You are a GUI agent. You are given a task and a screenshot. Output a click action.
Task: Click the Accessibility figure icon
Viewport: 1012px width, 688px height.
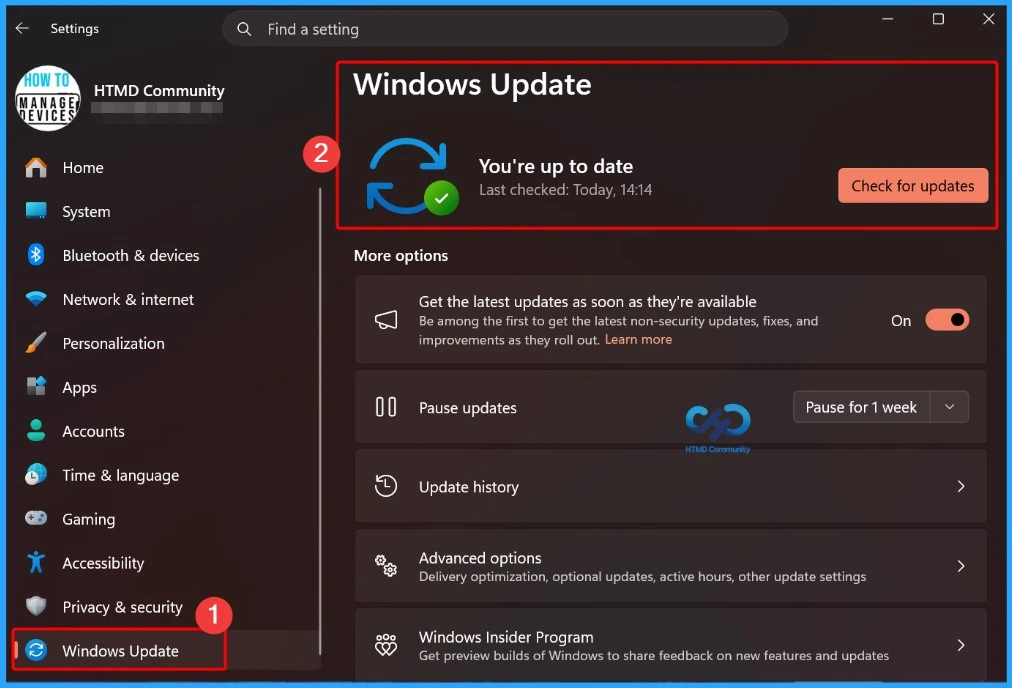tap(35, 563)
